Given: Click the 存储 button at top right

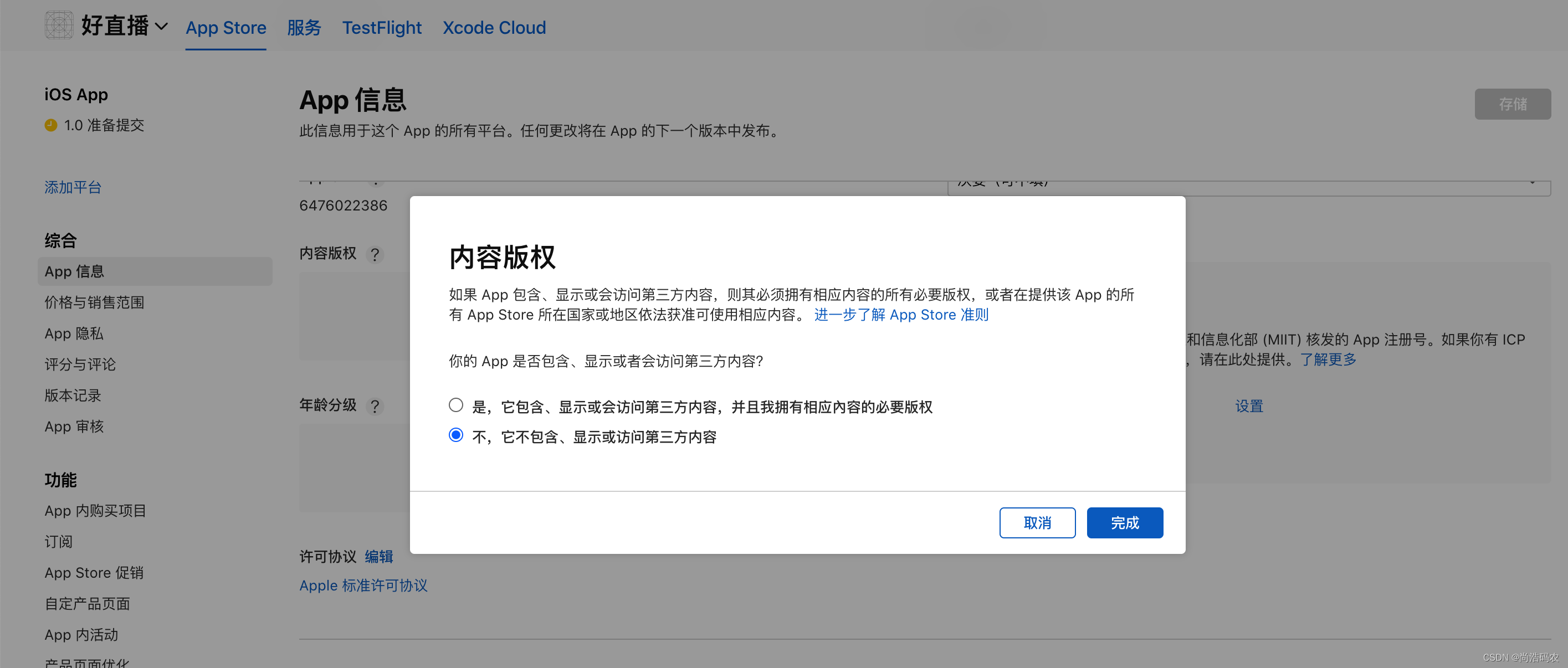Looking at the screenshot, I should [1512, 104].
